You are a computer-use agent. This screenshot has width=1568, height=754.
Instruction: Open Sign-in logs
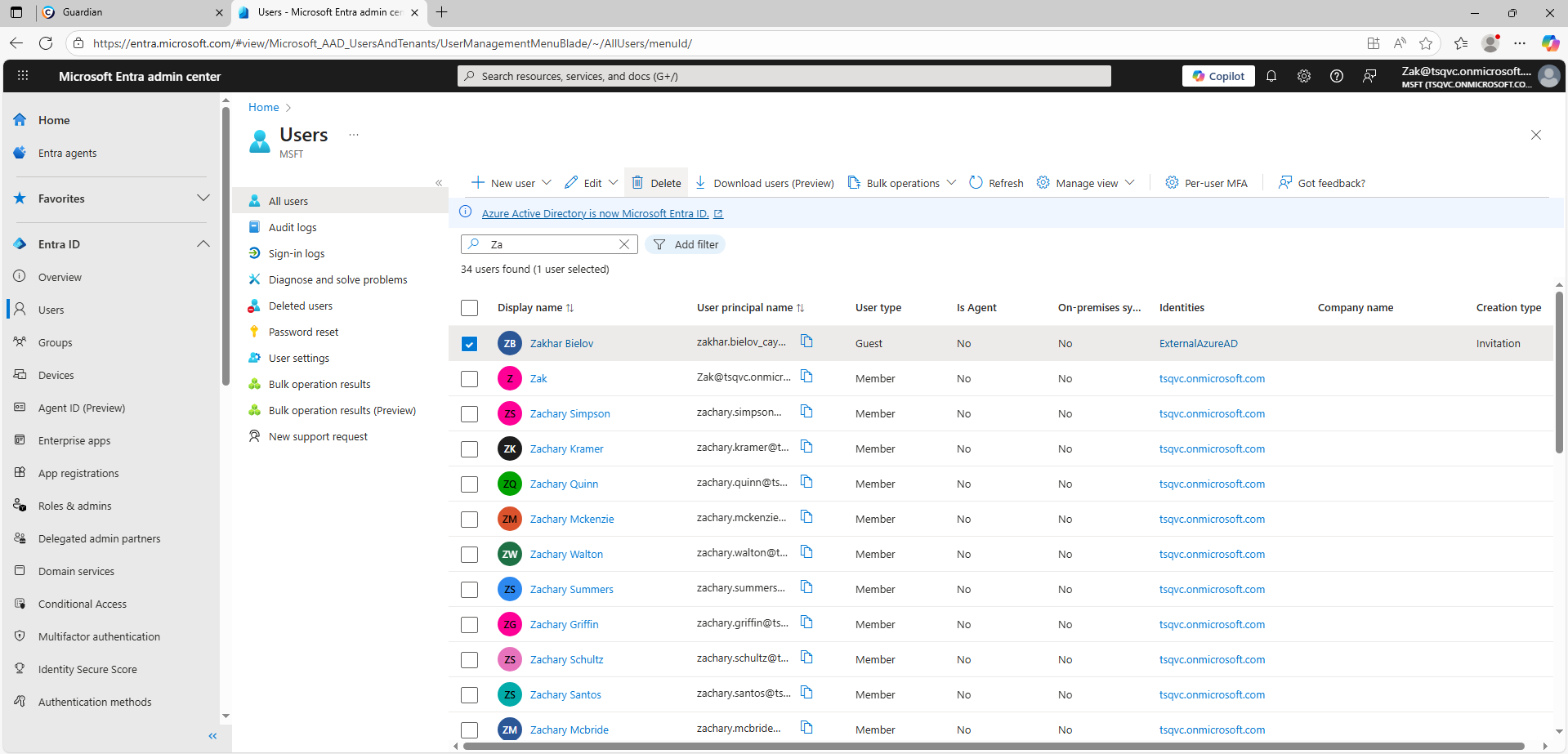(295, 253)
